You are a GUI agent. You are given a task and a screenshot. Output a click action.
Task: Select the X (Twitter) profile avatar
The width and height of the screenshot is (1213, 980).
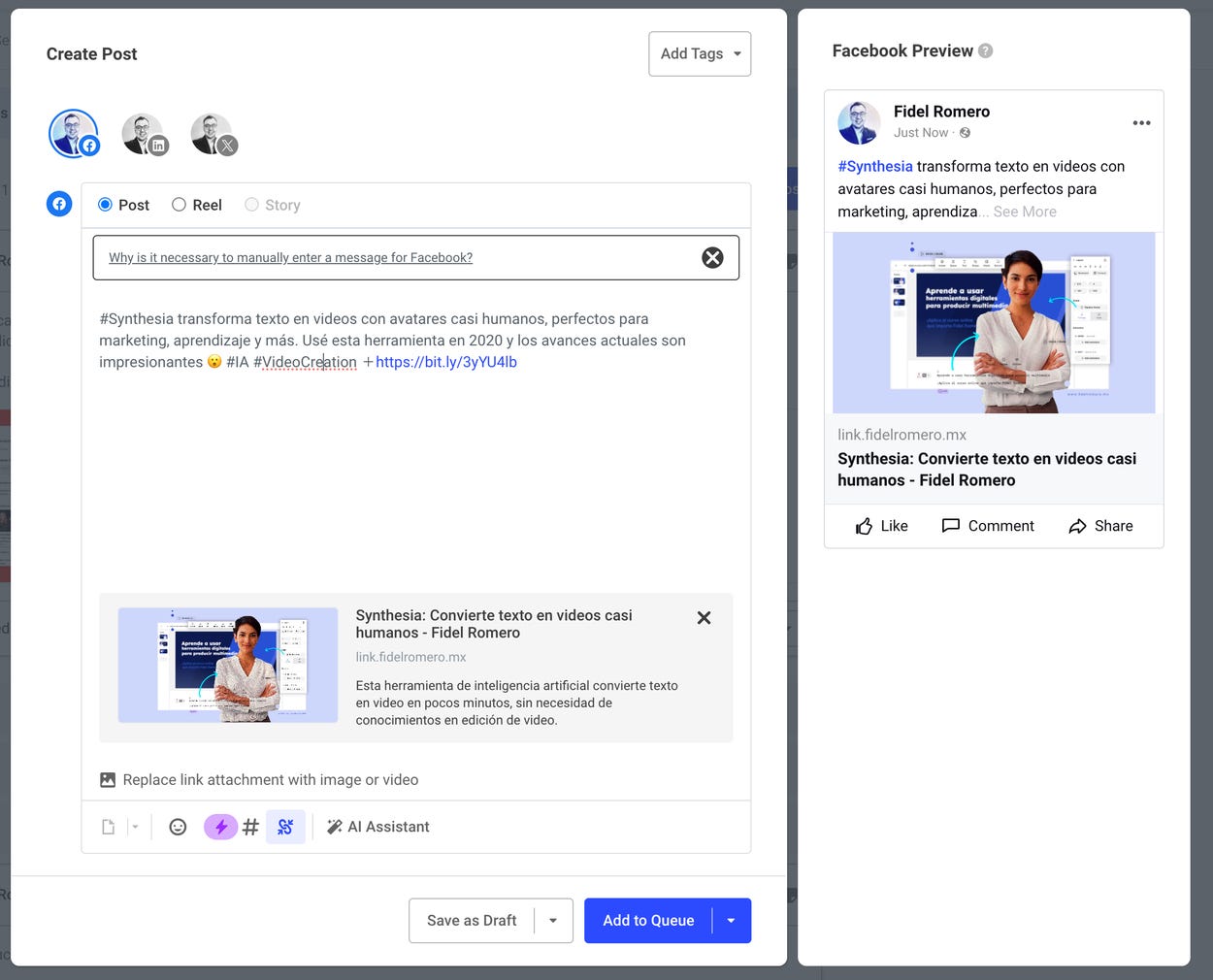pos(213,134)
